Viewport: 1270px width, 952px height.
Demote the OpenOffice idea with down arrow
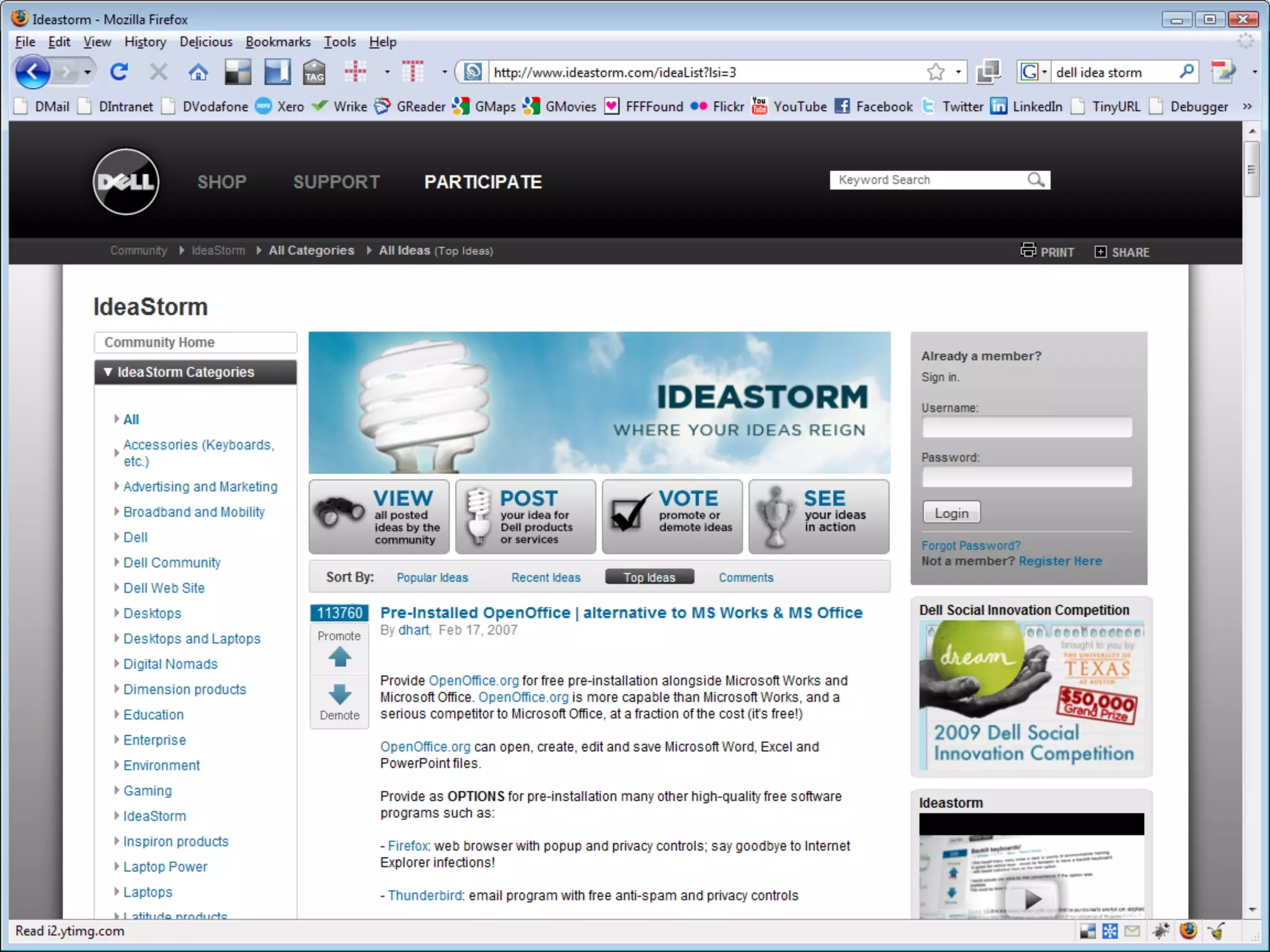340,694
